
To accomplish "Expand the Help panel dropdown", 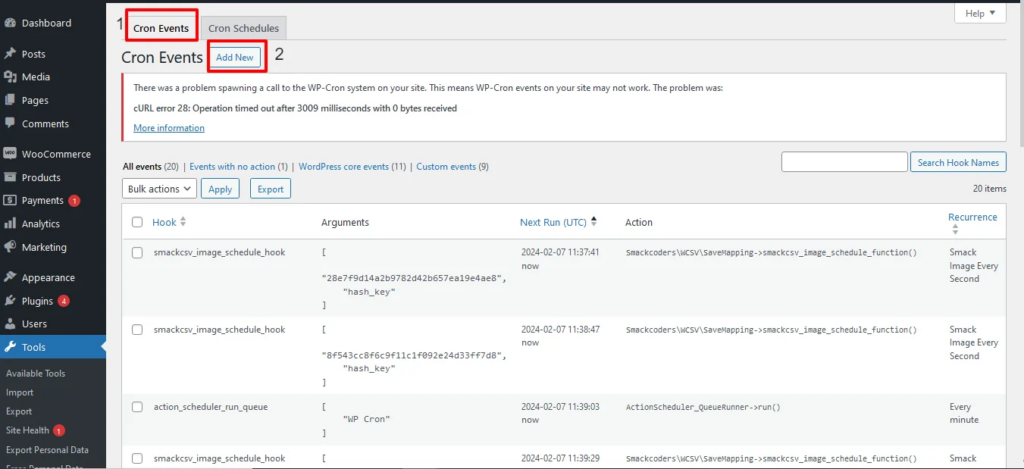I will coord(980,13).
